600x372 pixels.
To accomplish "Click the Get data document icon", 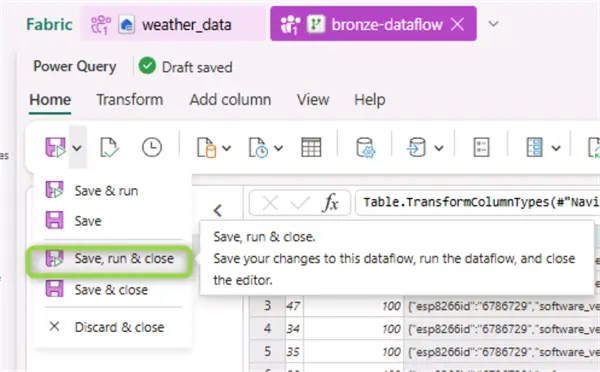I will (207, 148).
